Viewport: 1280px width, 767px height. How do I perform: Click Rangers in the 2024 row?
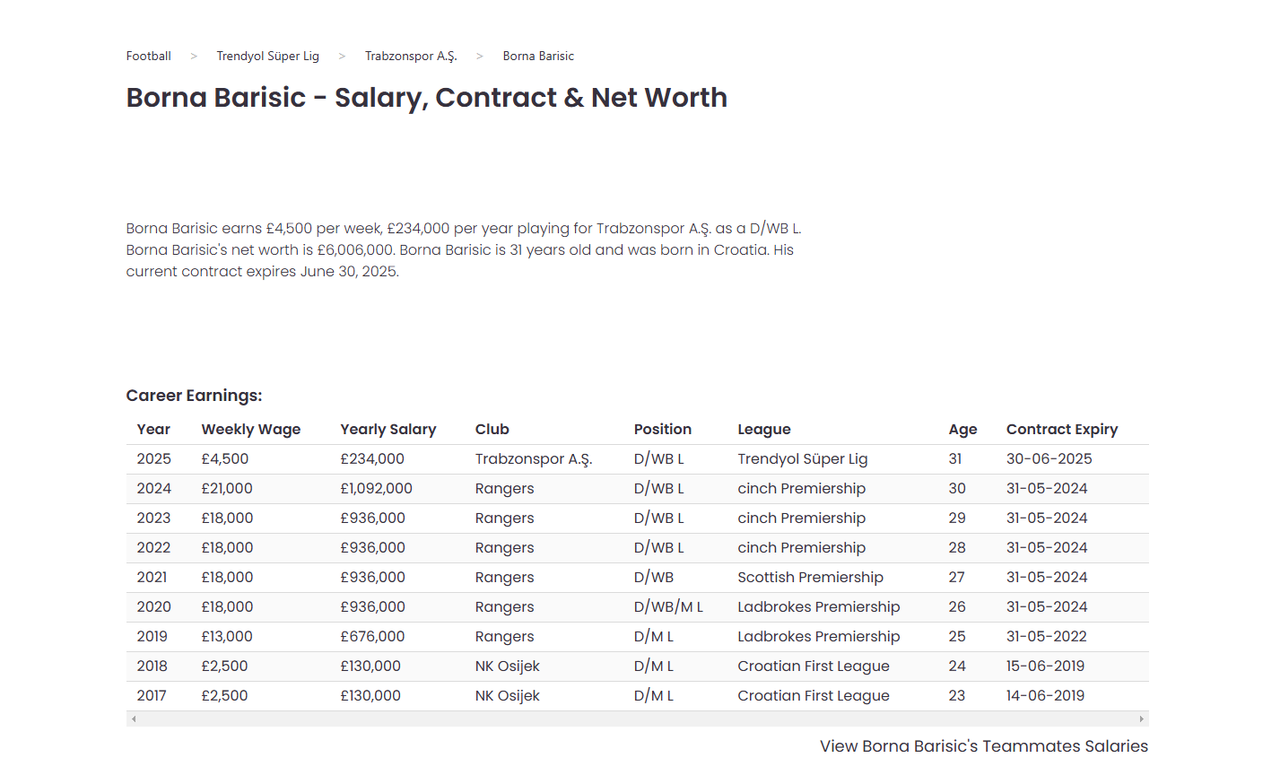(505, 489)
